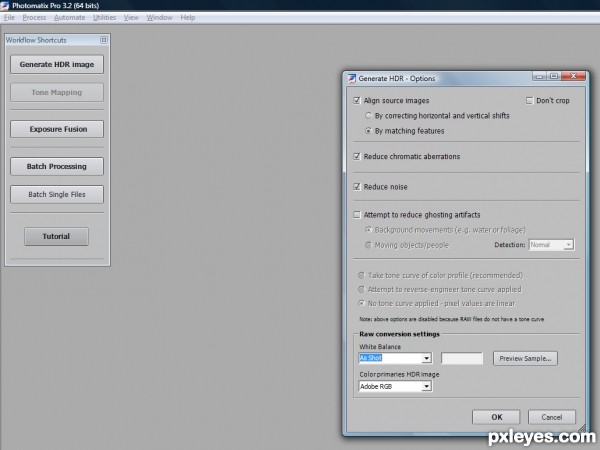Screen dimensions: 600x450
Task: Click the Photomatix Pro title bar icon
Action: tap(5, 5)
